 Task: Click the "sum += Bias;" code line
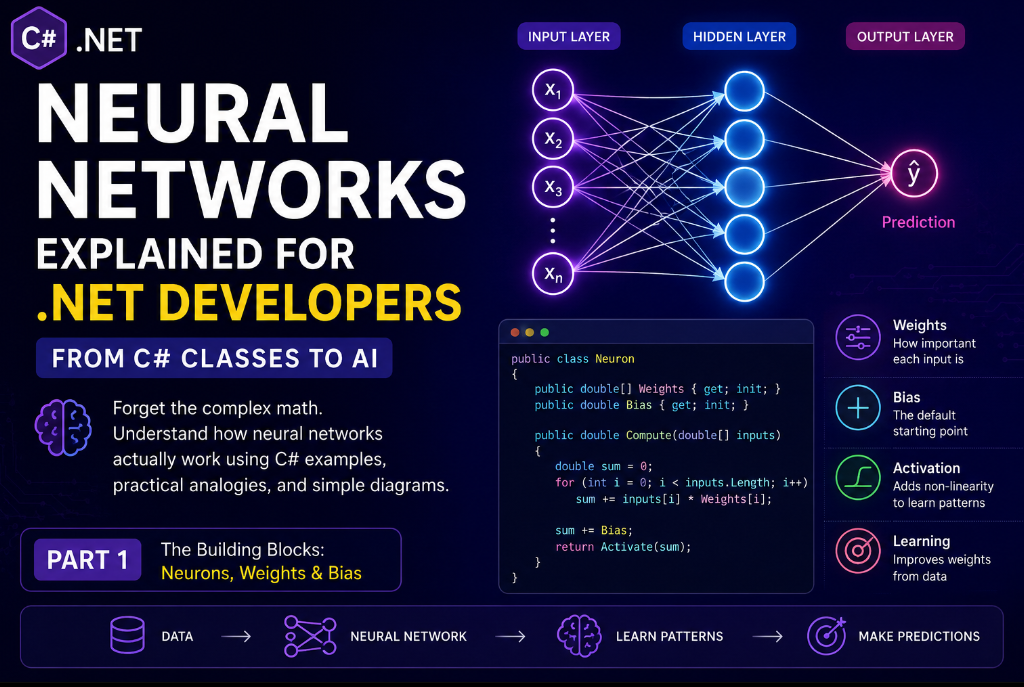[594, 530]
